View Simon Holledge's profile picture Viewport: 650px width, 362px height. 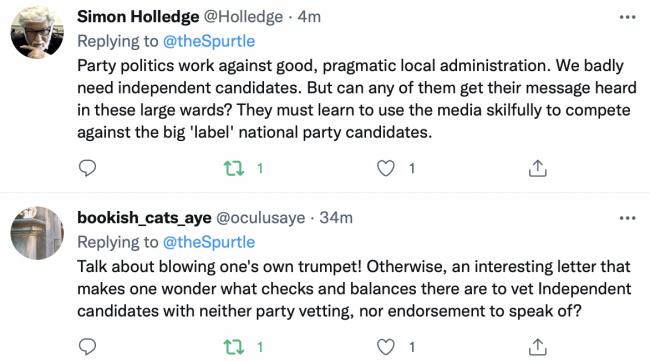click(37, 32)
